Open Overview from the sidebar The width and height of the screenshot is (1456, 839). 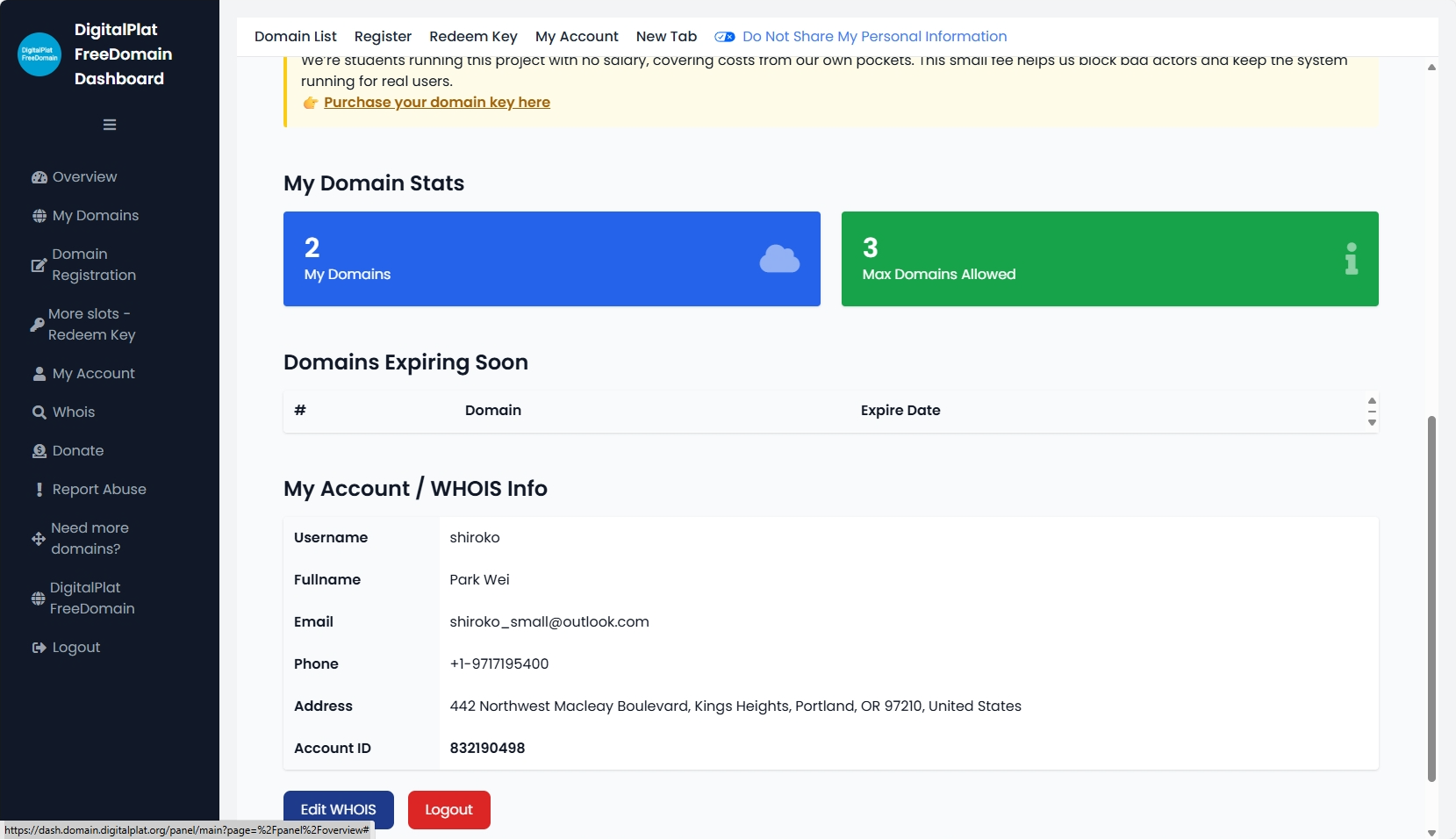click(x=84, y=177)
